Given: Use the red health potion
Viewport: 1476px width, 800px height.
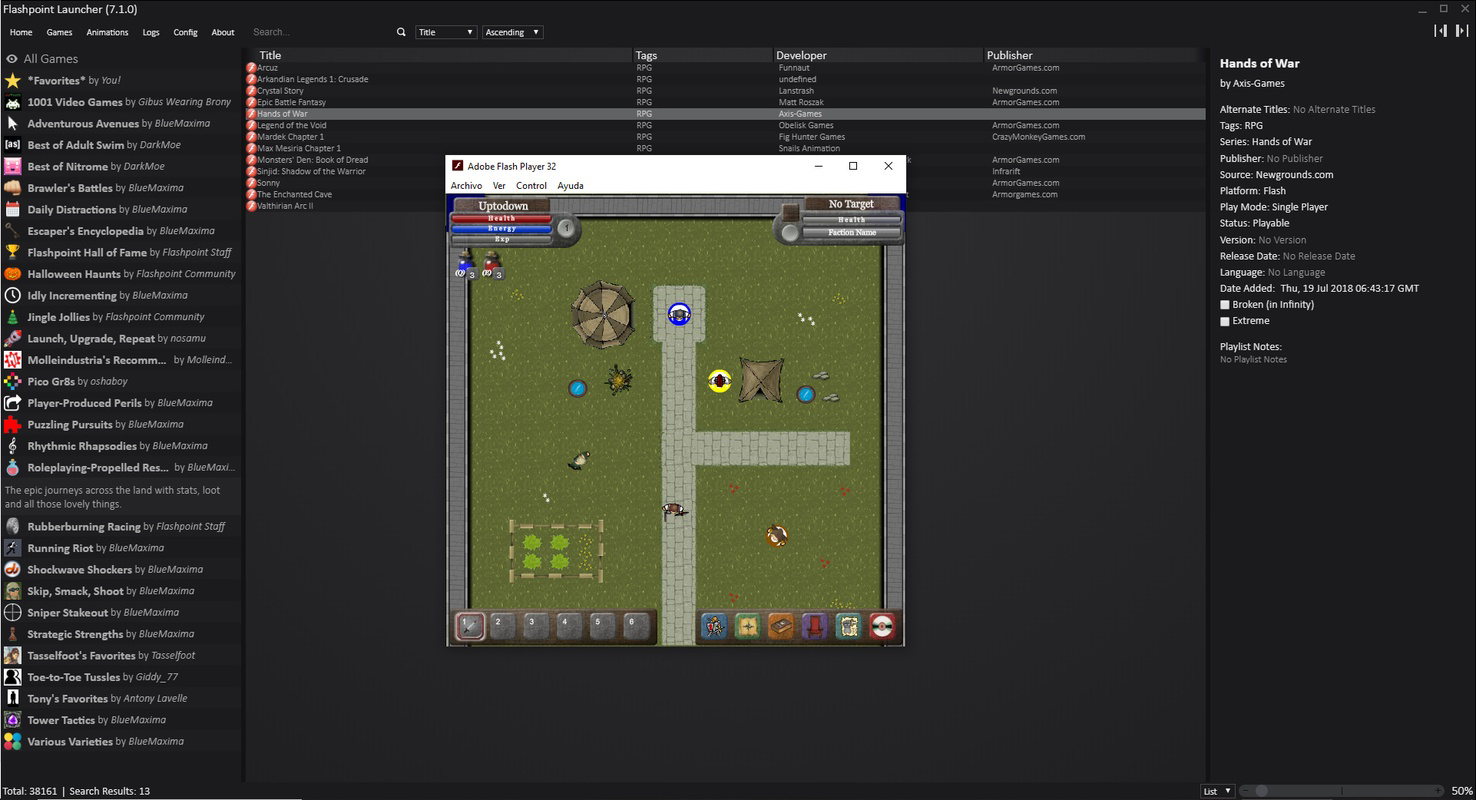Looking at the screenshot, I should click(493, 265).
